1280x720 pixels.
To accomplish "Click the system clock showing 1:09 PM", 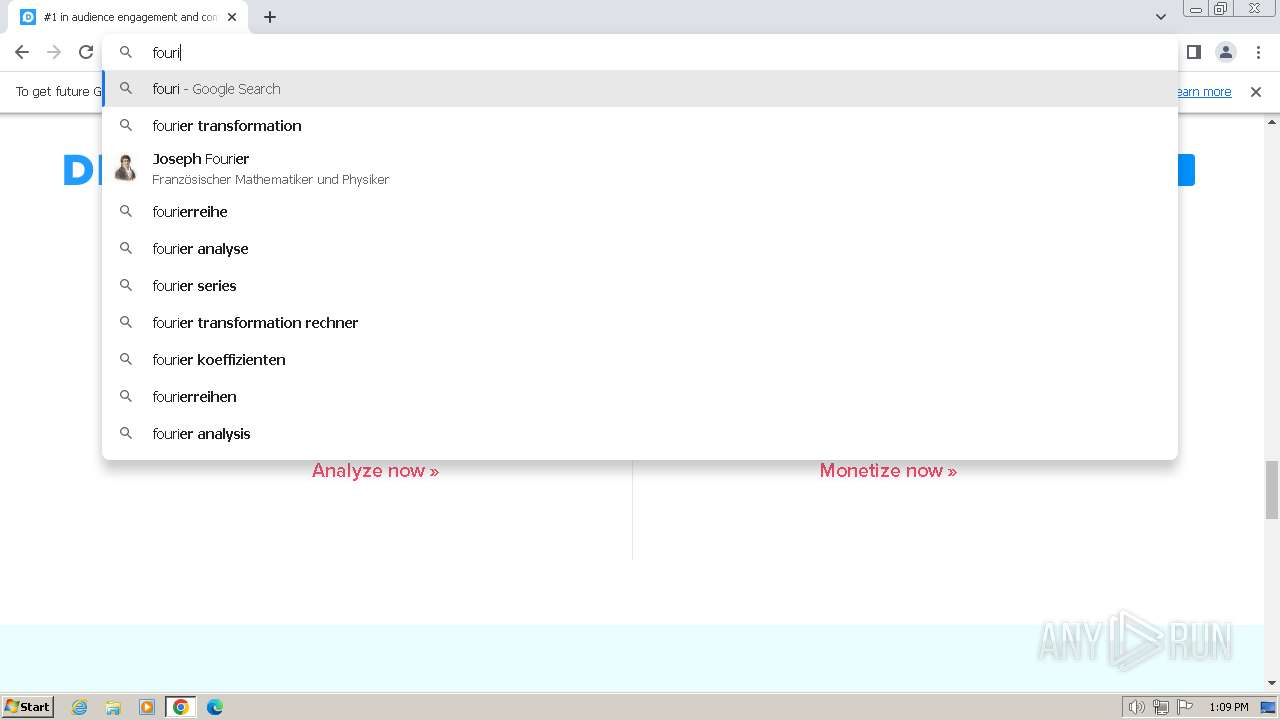I will (x=1229, y=707).
